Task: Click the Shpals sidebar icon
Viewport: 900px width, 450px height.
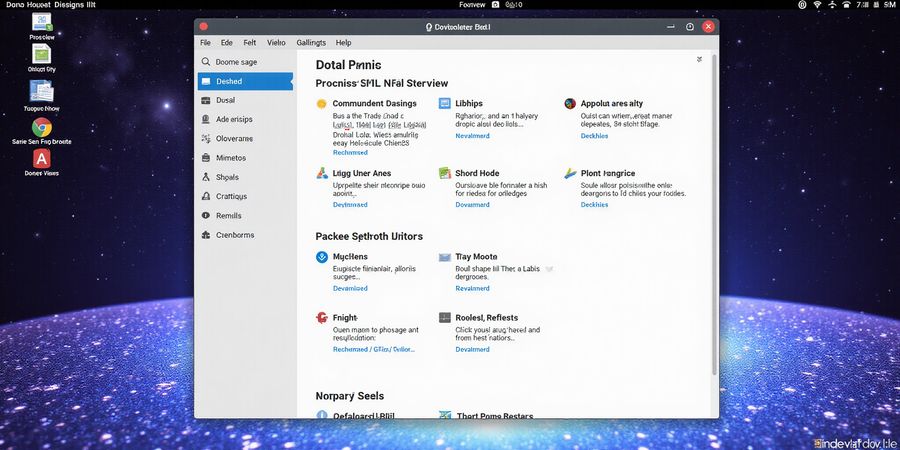Action: (205, 177)
